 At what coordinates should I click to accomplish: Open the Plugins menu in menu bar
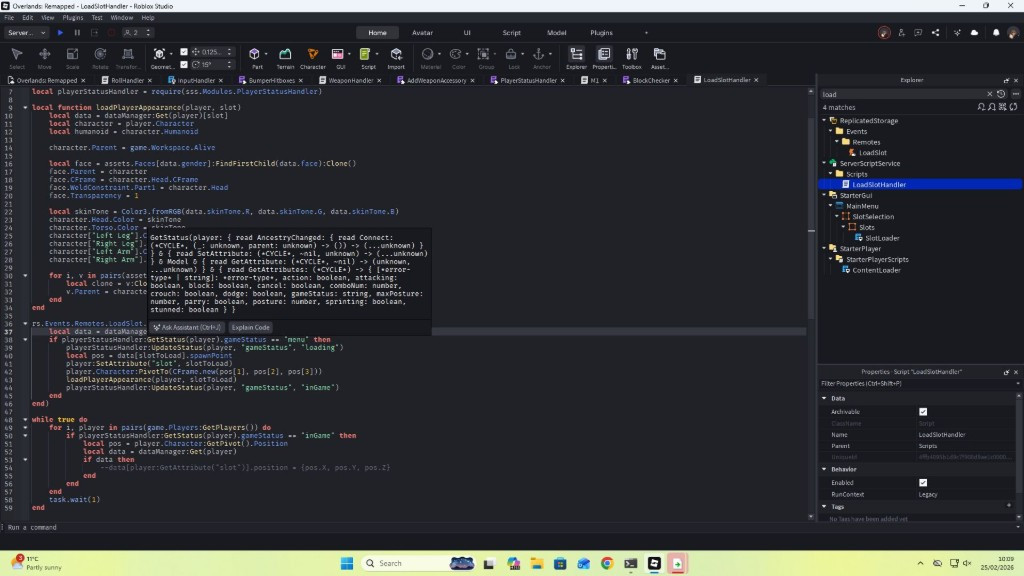pyautogui.click(x=73, y=18)
